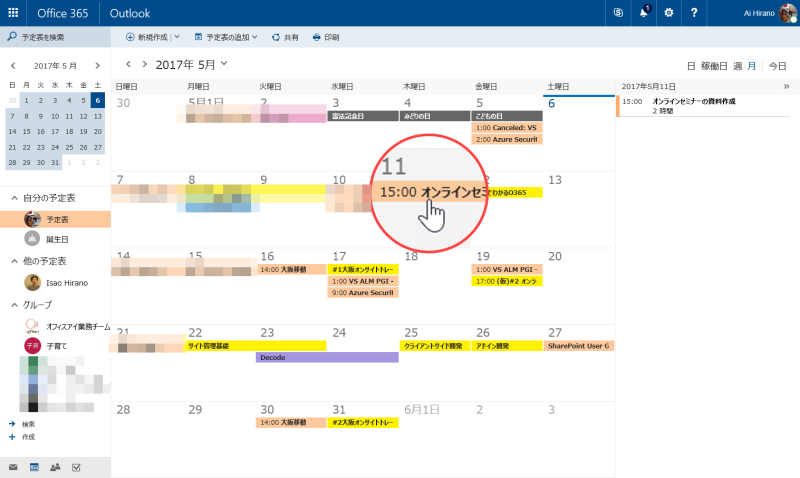Image resolution: width=800 pixels, height=478 pixels.
Task: Click the 共有 (share) button
Action: tap(285, 37)
